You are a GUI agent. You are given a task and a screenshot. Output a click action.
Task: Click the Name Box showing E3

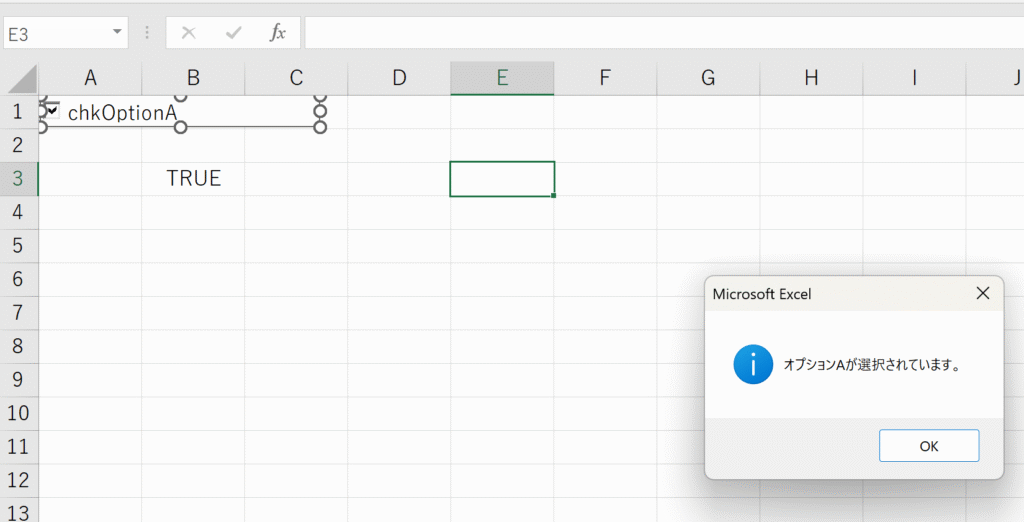tap(55, 33)
